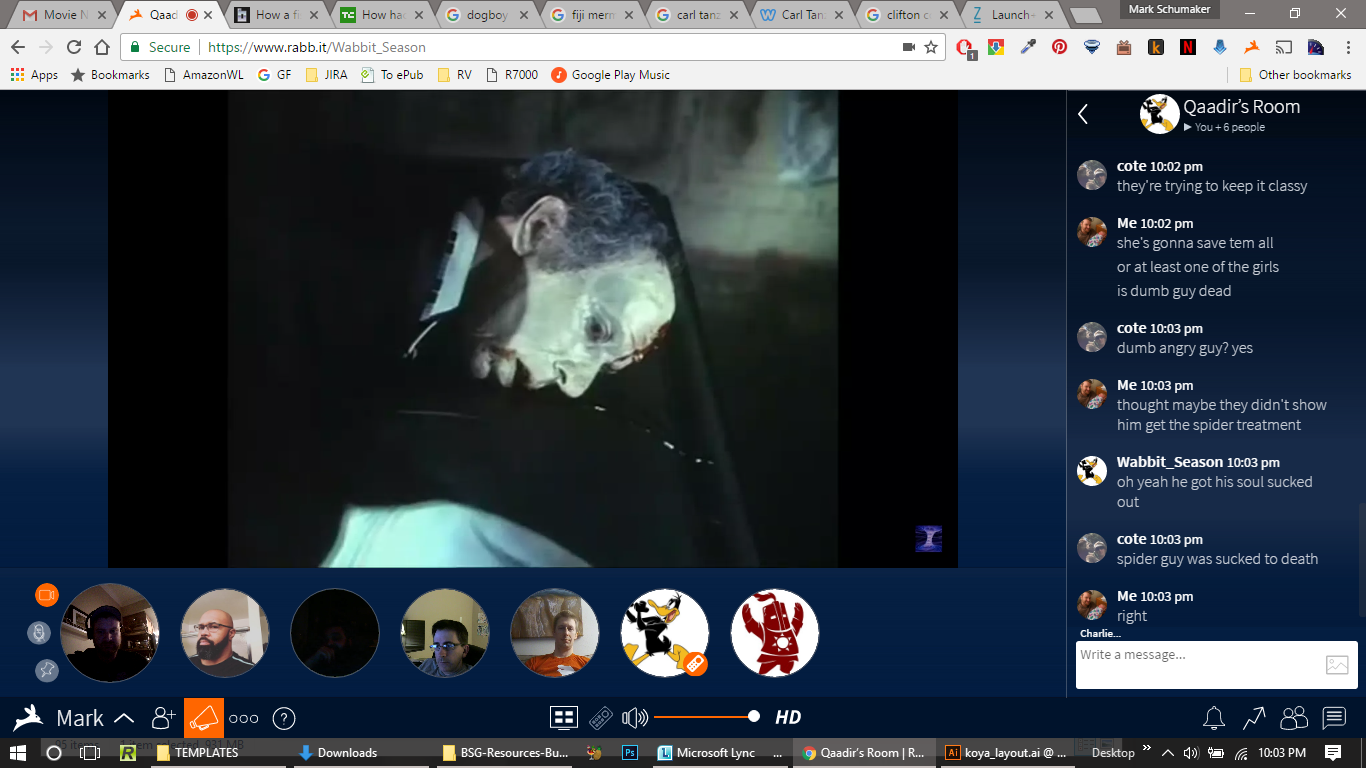Open the JIRA bookmark folder
Image resolution: width=1366 pixels, height=768 pixels.
coord(326,75)
